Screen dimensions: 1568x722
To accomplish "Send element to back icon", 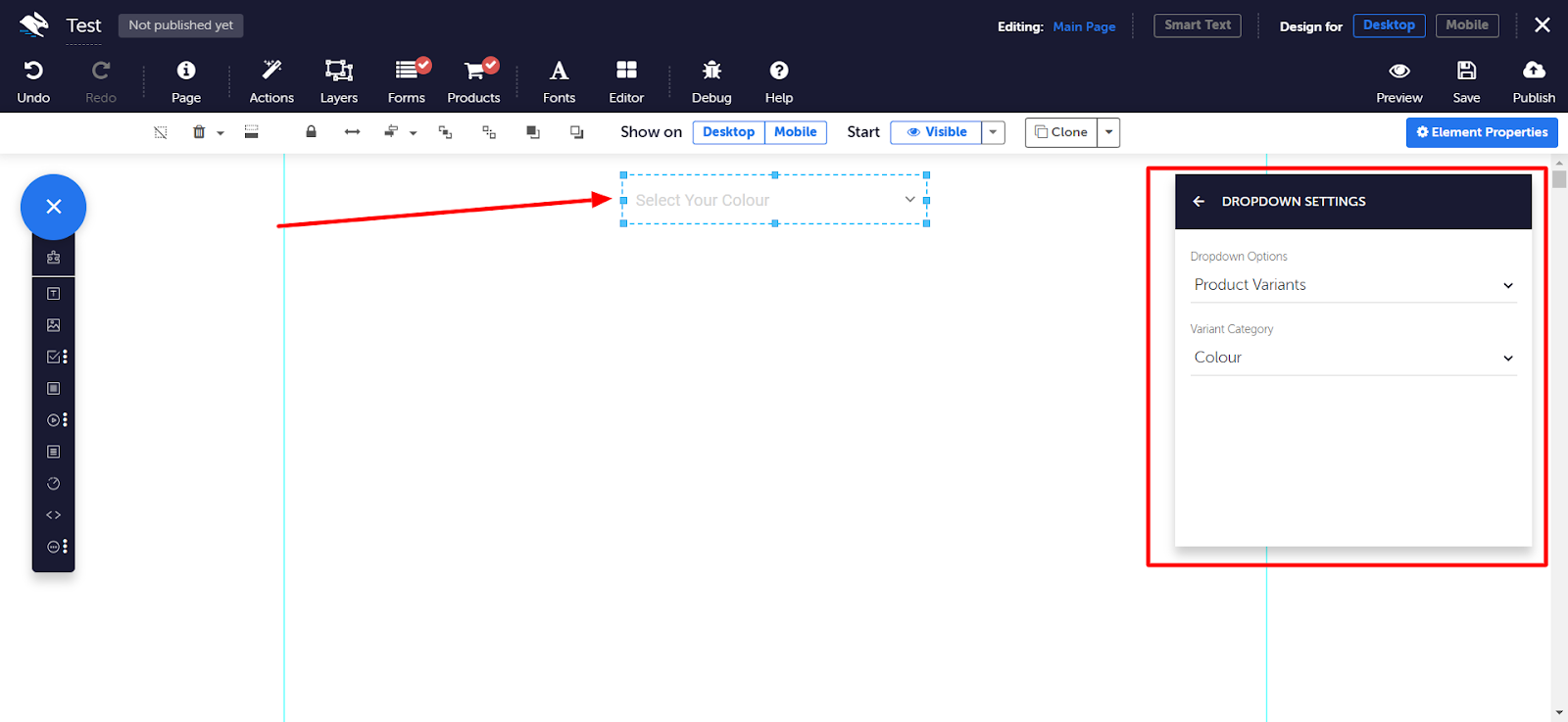I will click(x=577, y=132).
